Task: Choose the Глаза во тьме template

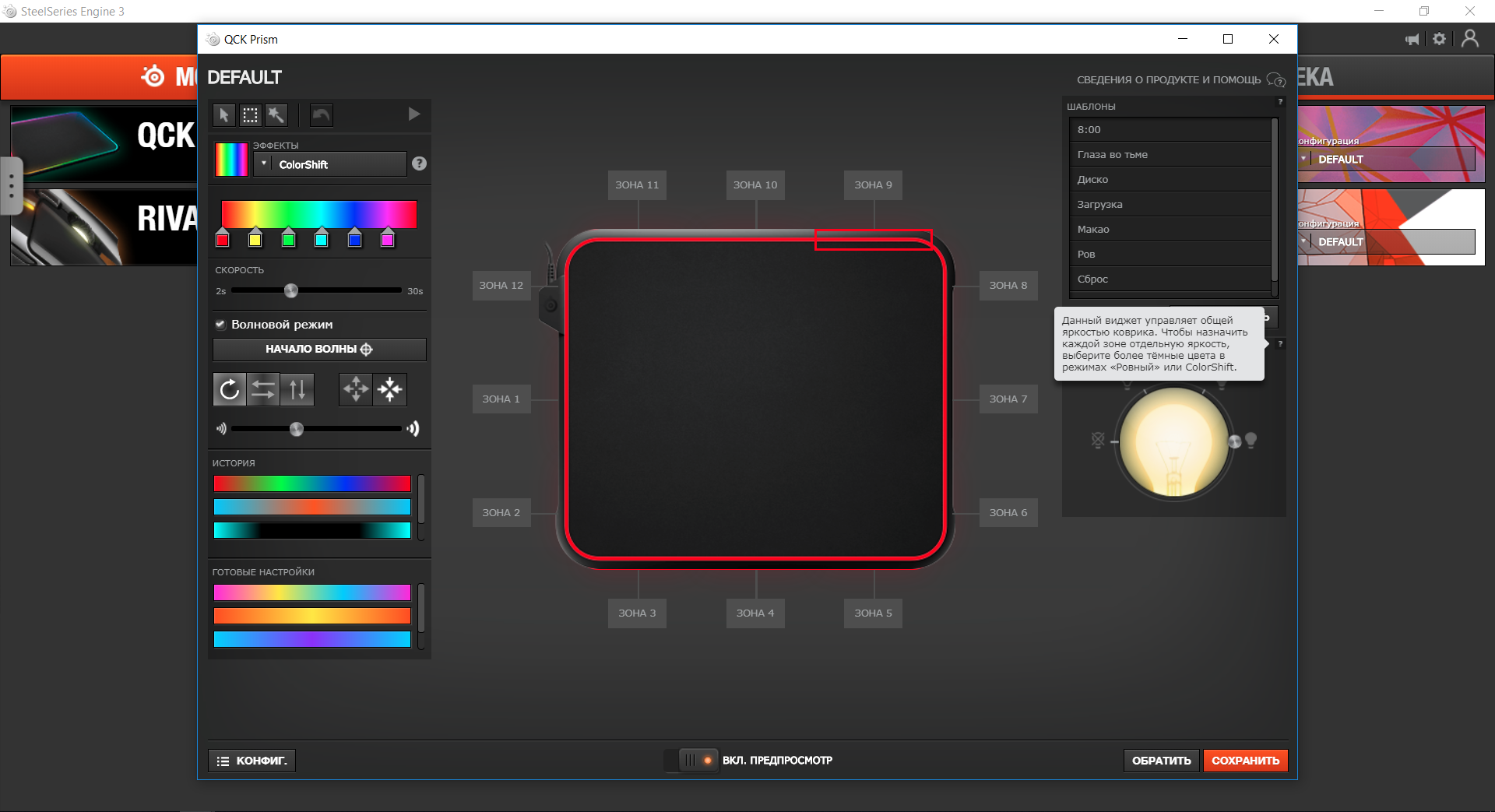Action: point(1170,154)
